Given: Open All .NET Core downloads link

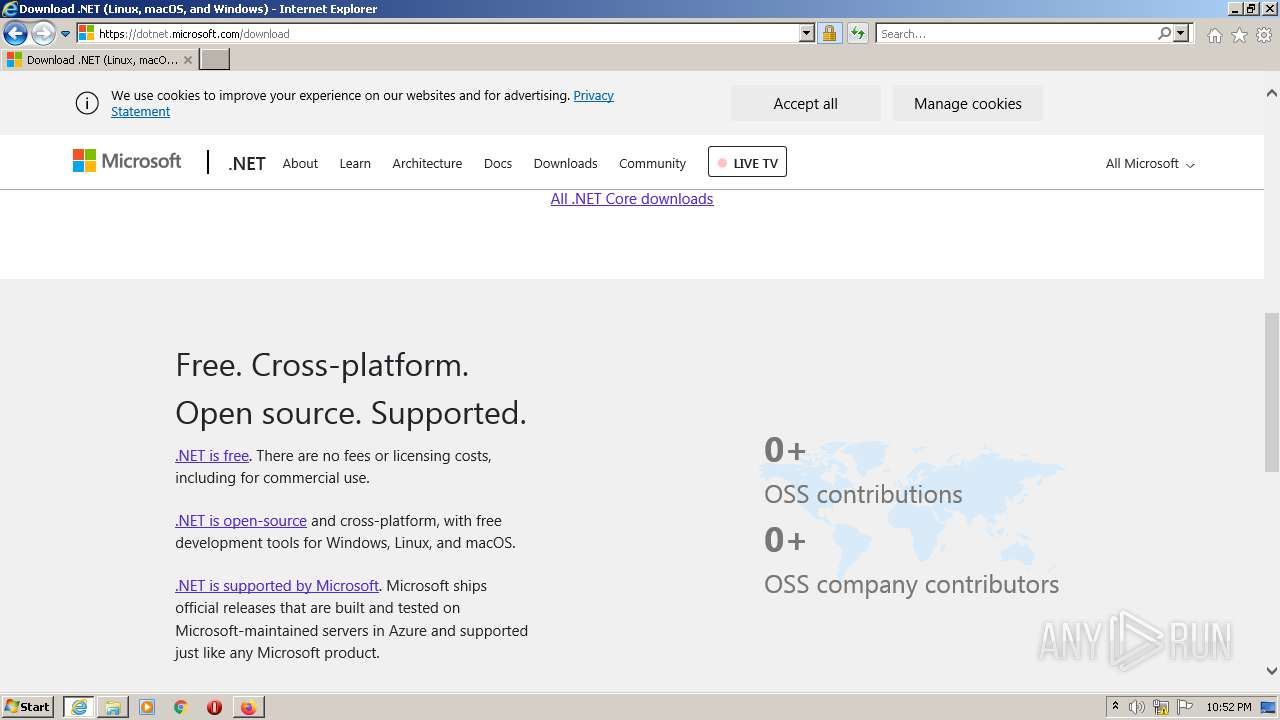Looking at the screenshot, I should tap(632, 199).
